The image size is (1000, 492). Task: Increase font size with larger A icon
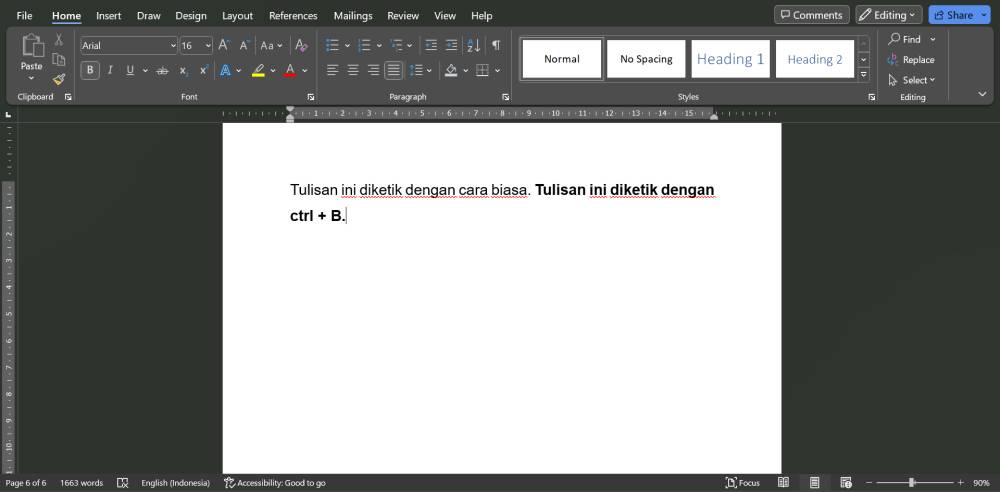pos(224,45)
